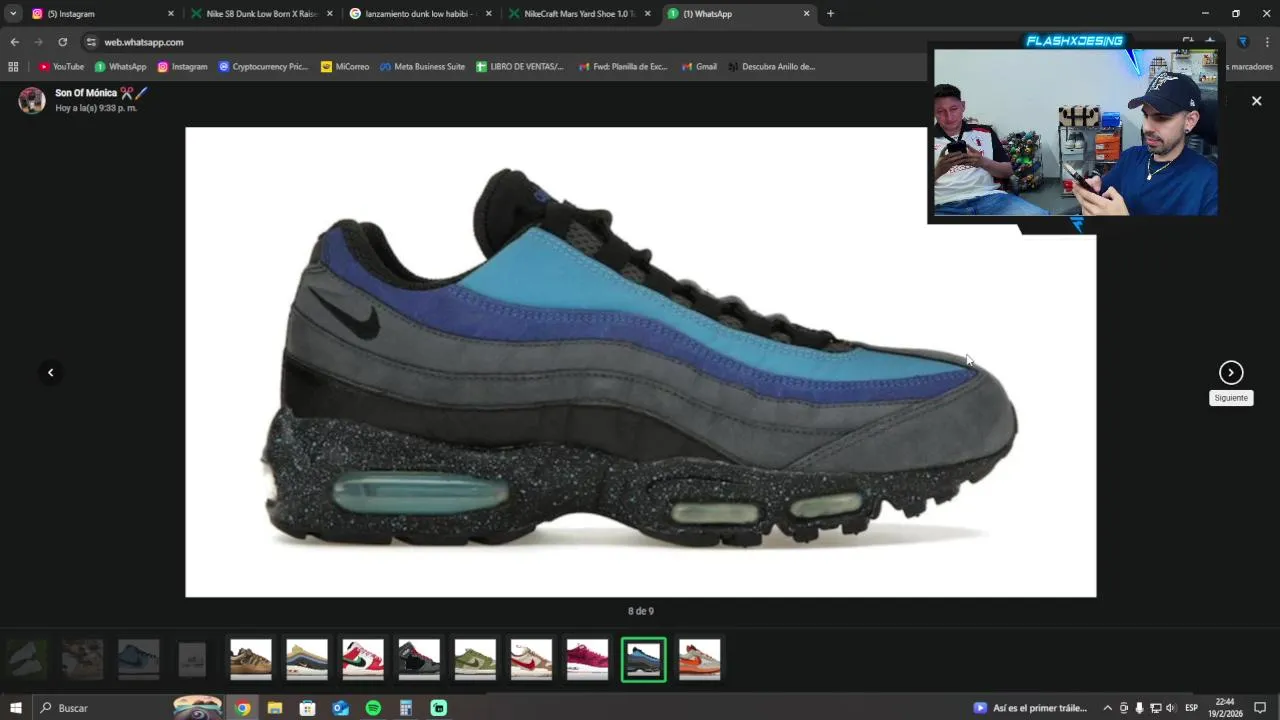Click the Buscar taskbar search box
Screen dimensions: 1280x720
130,708
